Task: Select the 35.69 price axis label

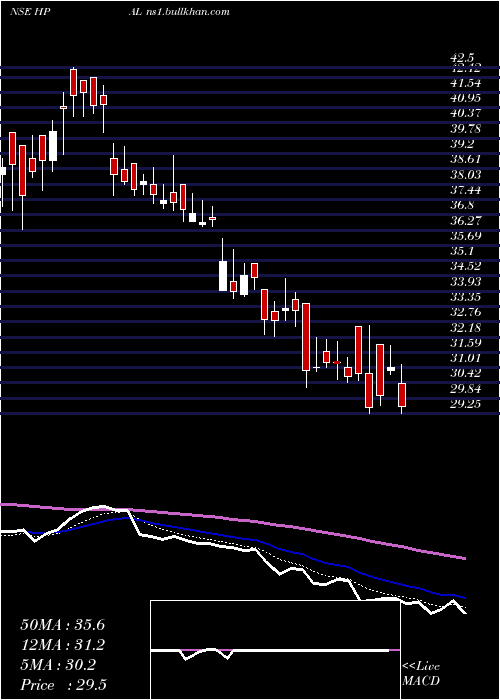Action: [x=466, y=236]
